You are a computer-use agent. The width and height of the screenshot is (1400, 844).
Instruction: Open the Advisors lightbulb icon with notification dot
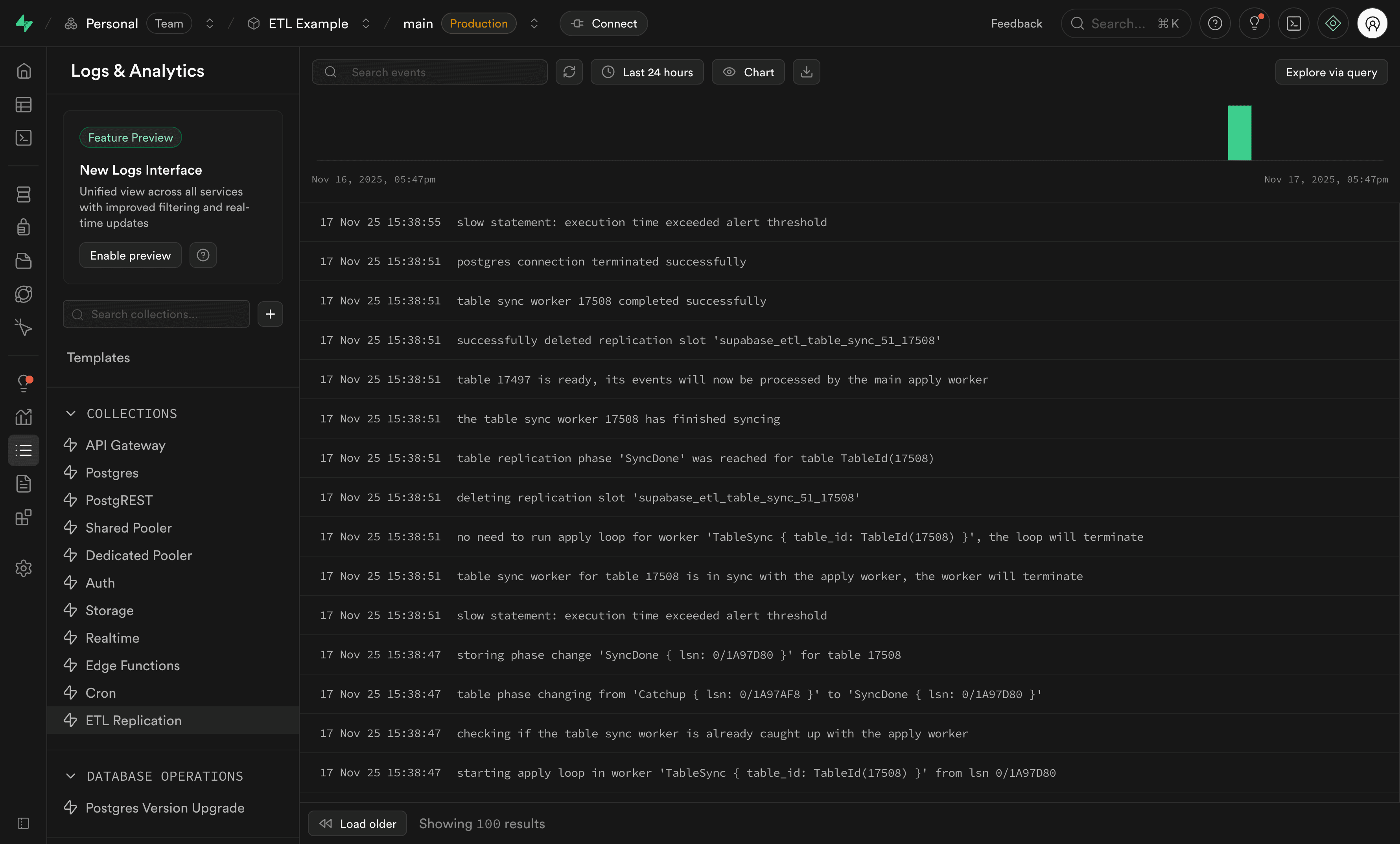[x=23, y=383]
